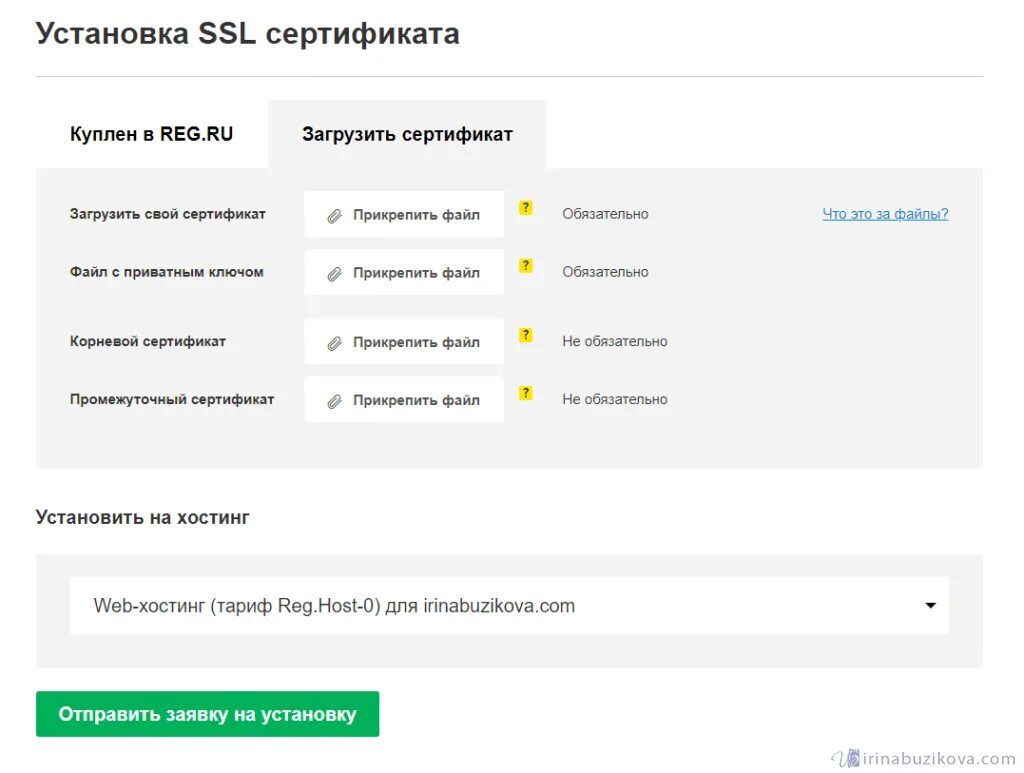
Task: Click yellow help icon beside intermediate certificate row
Action: [526, 393]
